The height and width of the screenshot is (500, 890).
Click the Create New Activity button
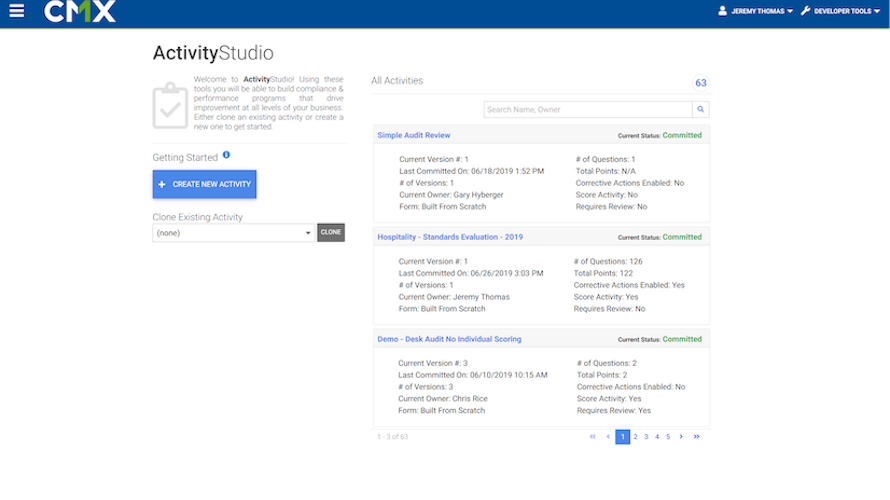point(204,185)
